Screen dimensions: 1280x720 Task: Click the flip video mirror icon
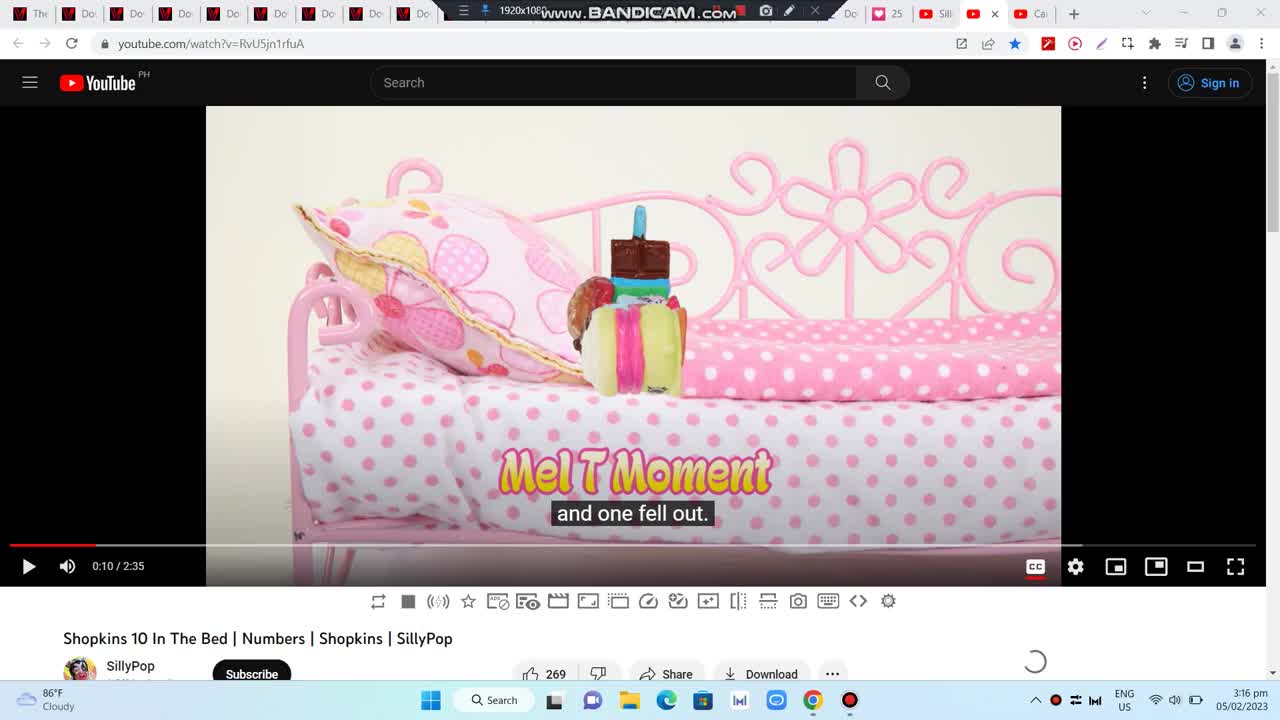tap(738, 601)
